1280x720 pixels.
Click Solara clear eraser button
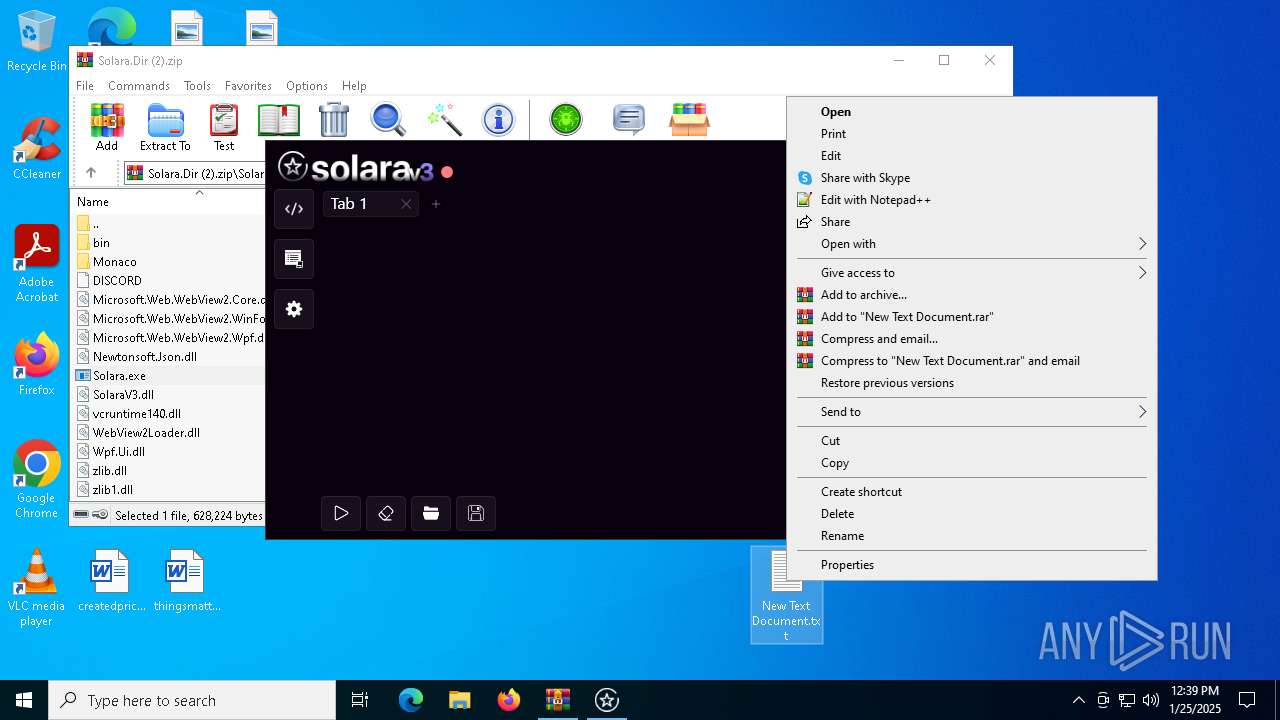click(x=386, y=513)
